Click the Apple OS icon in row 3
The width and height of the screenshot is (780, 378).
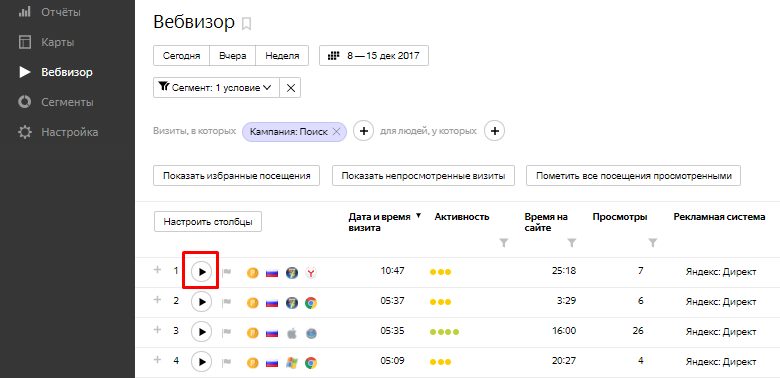click(292, 333)
